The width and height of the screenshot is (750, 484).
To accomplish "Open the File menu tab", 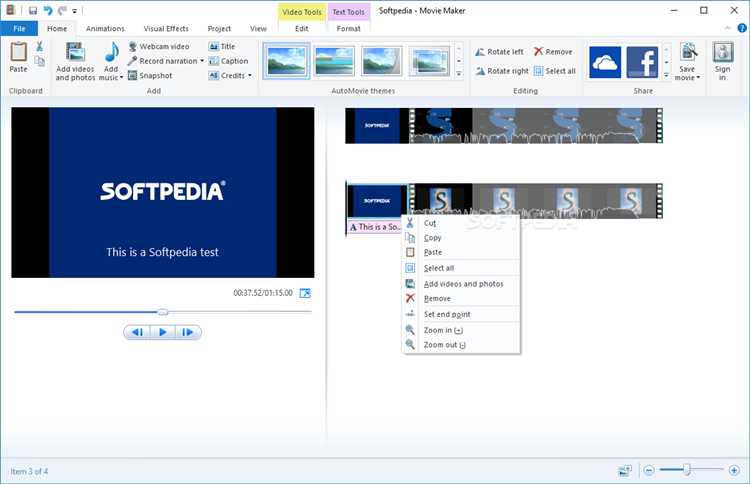I will pos(19,29).
